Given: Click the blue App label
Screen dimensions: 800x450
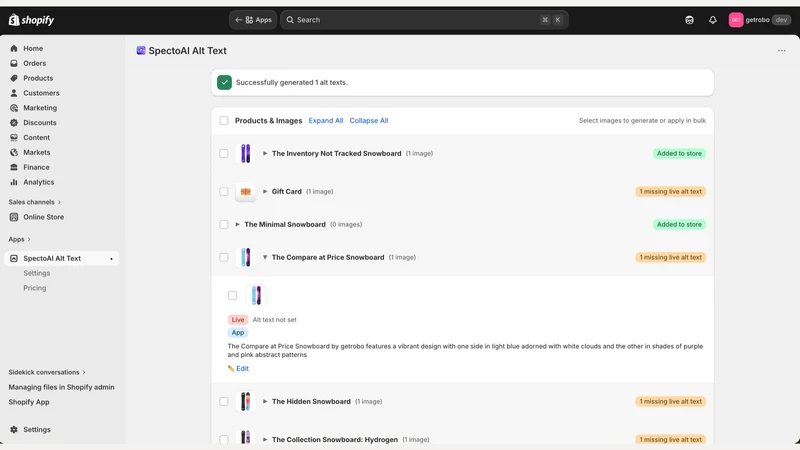Looking at the screenshot, I should tap(238, 333).
